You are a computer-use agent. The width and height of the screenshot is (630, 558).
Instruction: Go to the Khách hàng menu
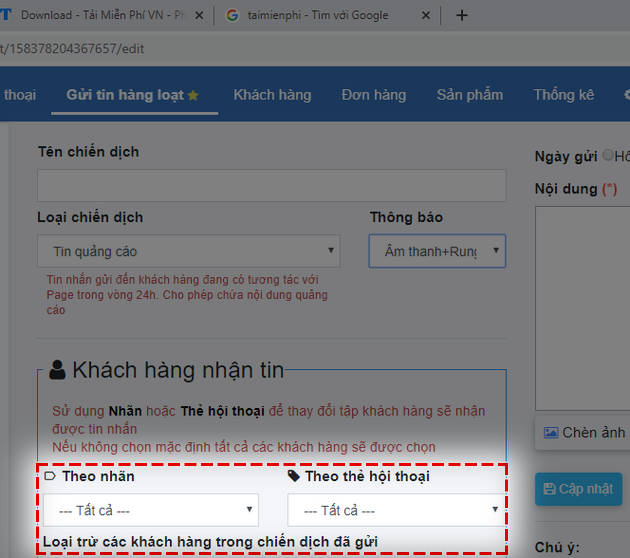pyautogui.click(x=272, y=95)
